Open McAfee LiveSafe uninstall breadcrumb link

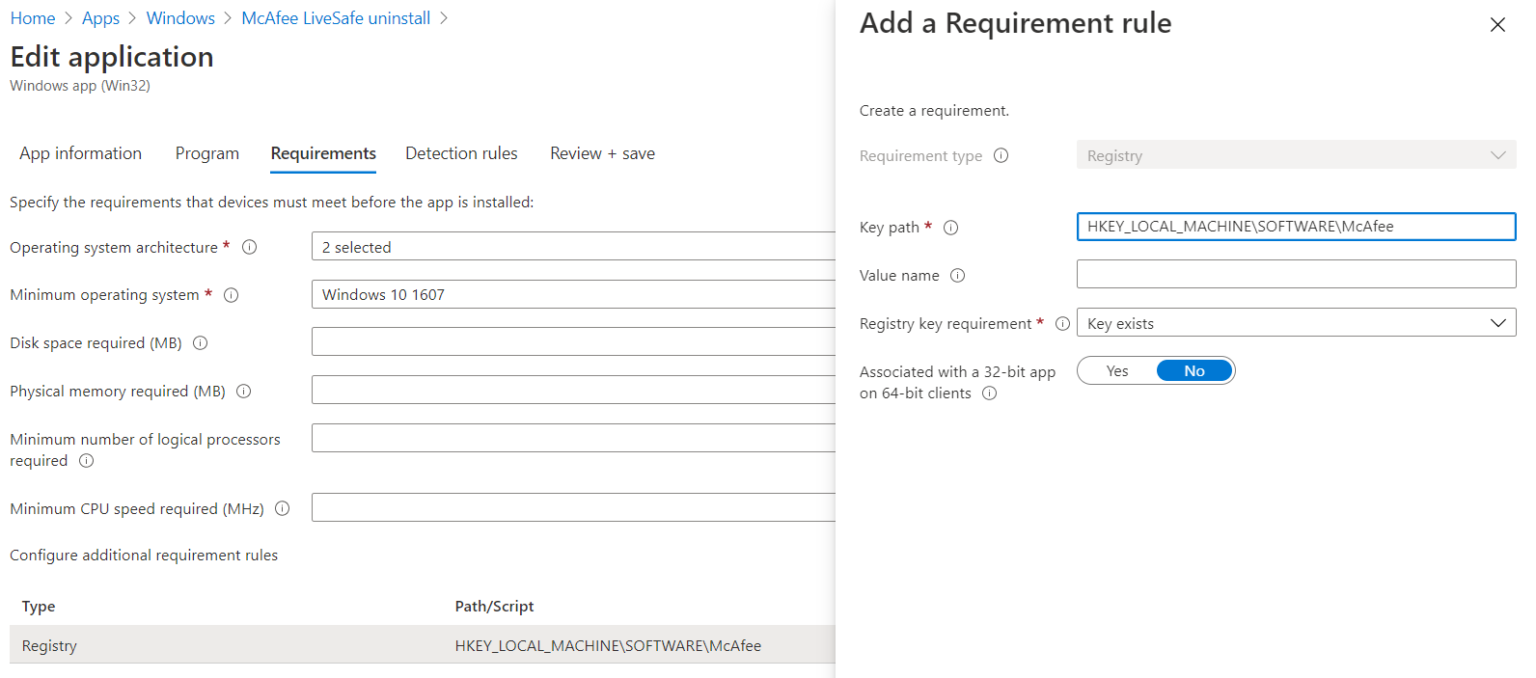[336, 18]
